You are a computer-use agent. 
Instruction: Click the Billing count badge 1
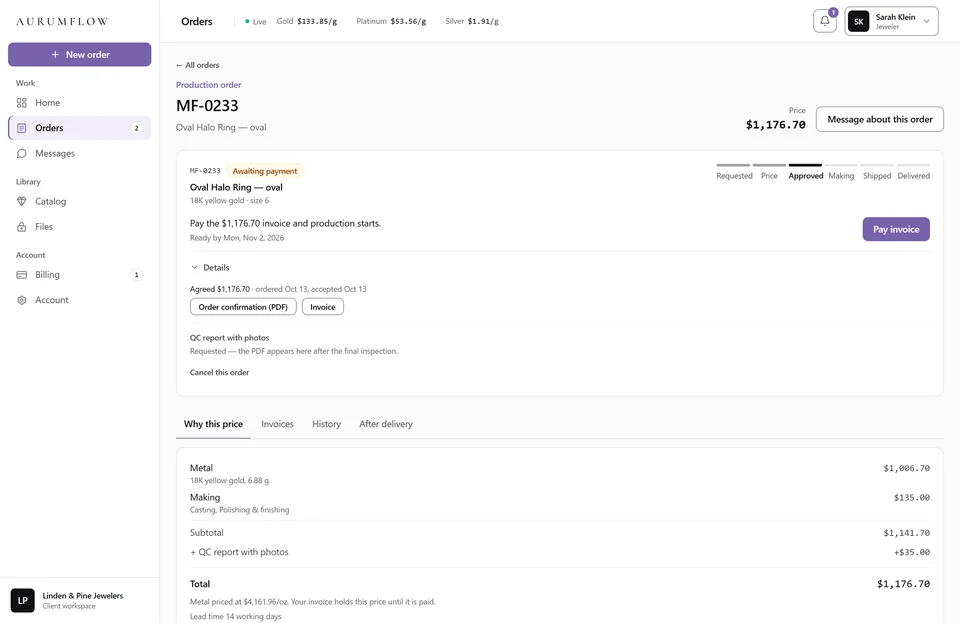pyautogui.click(x=137, y=275)
